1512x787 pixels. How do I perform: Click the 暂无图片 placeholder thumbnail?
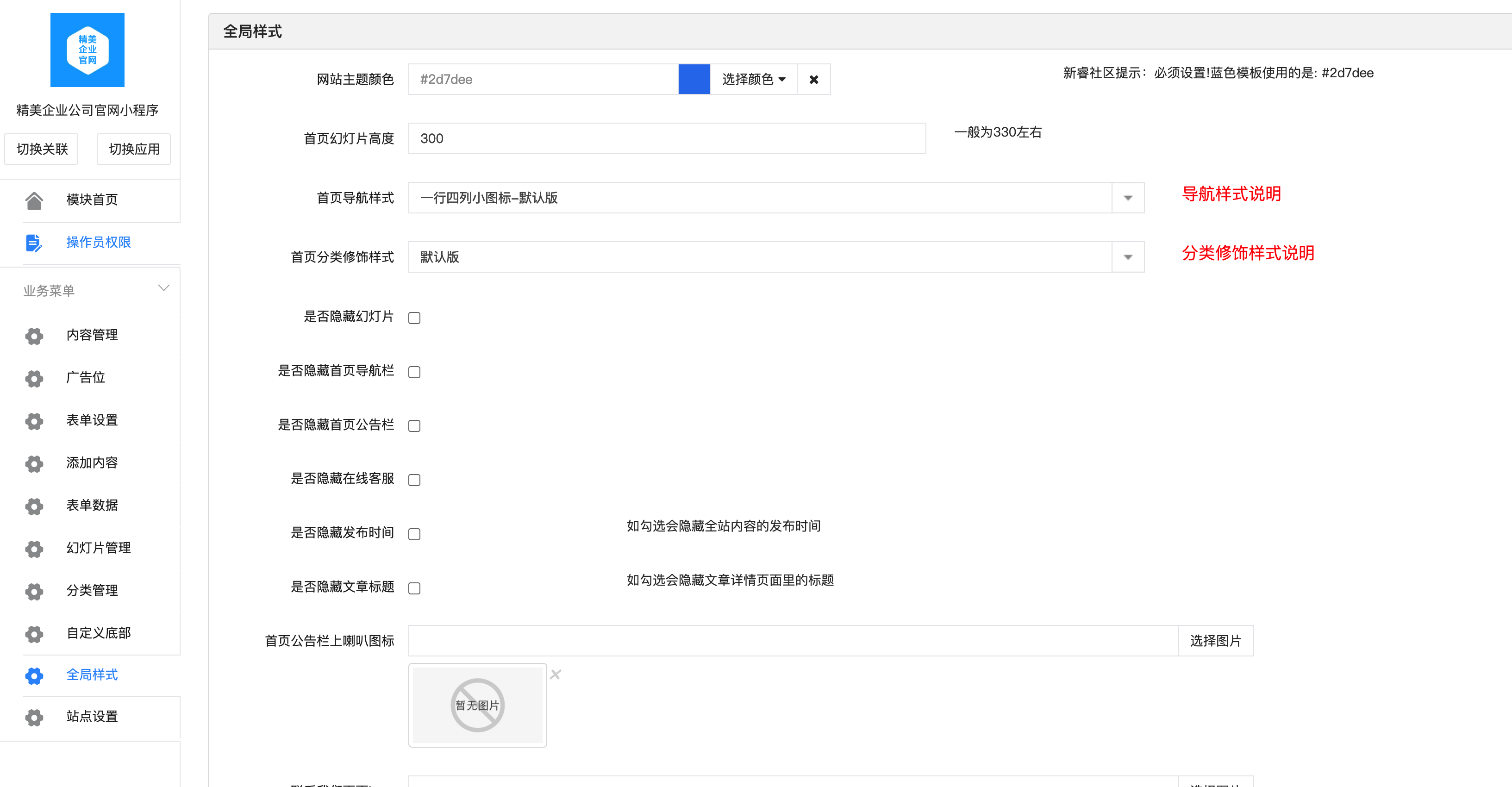pos(477,706)
